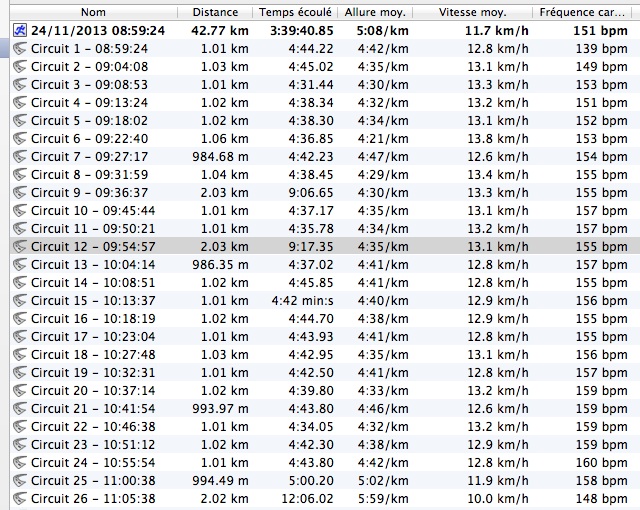Click the lap icon beside Circuit 25
Screen dimensions: 640x510
(x=20, y=481)
